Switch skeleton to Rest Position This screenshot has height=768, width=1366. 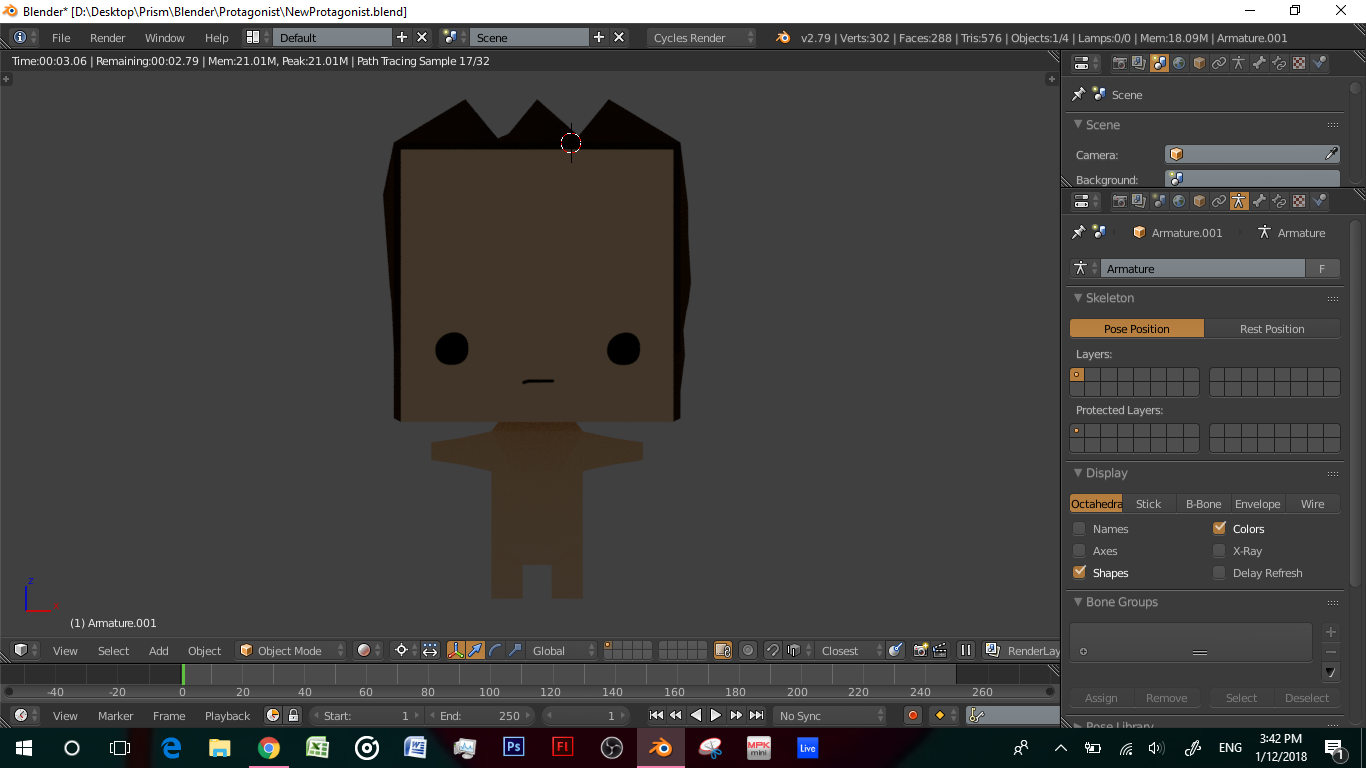point(1272,329)
